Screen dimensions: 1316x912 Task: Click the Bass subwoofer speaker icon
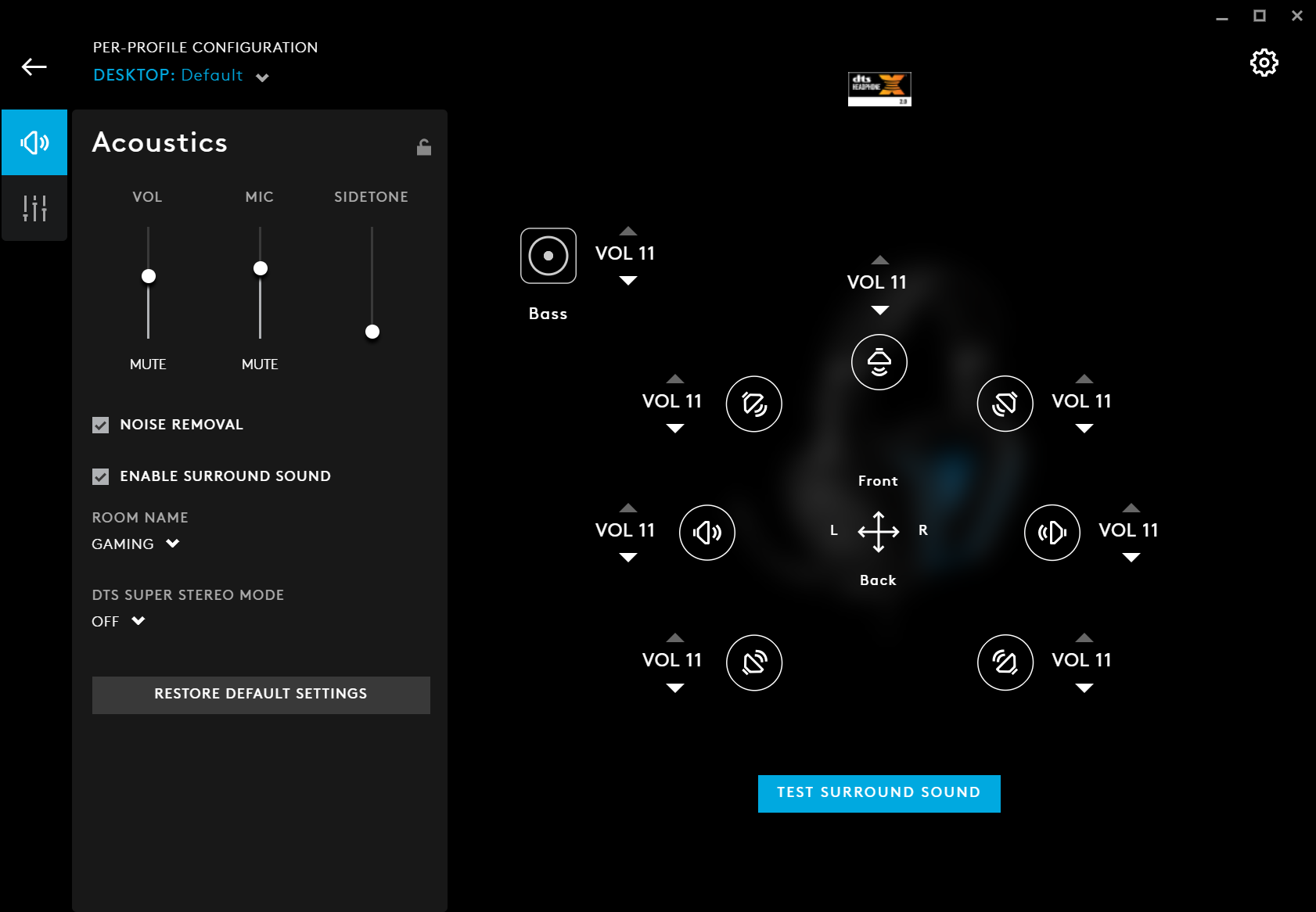548,256
